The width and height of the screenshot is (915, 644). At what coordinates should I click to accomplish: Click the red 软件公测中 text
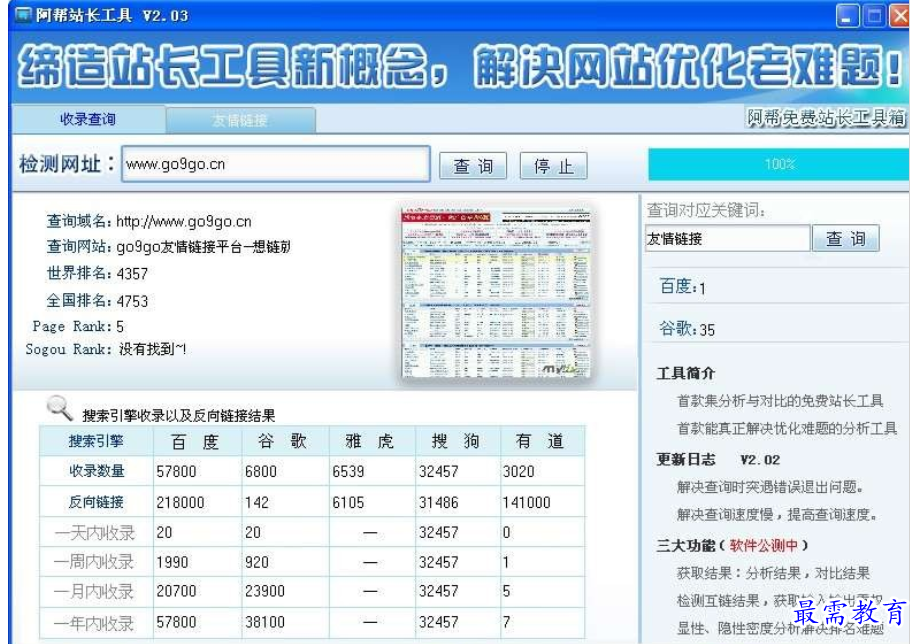pyautogui.click(x=763, y=545)
